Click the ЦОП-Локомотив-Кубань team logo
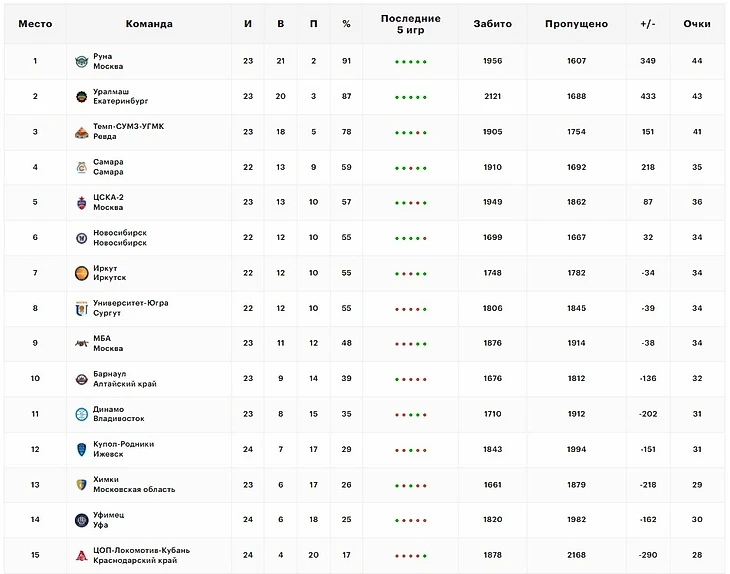The width and height of the screenshot is (730, 574). [81, 555]
